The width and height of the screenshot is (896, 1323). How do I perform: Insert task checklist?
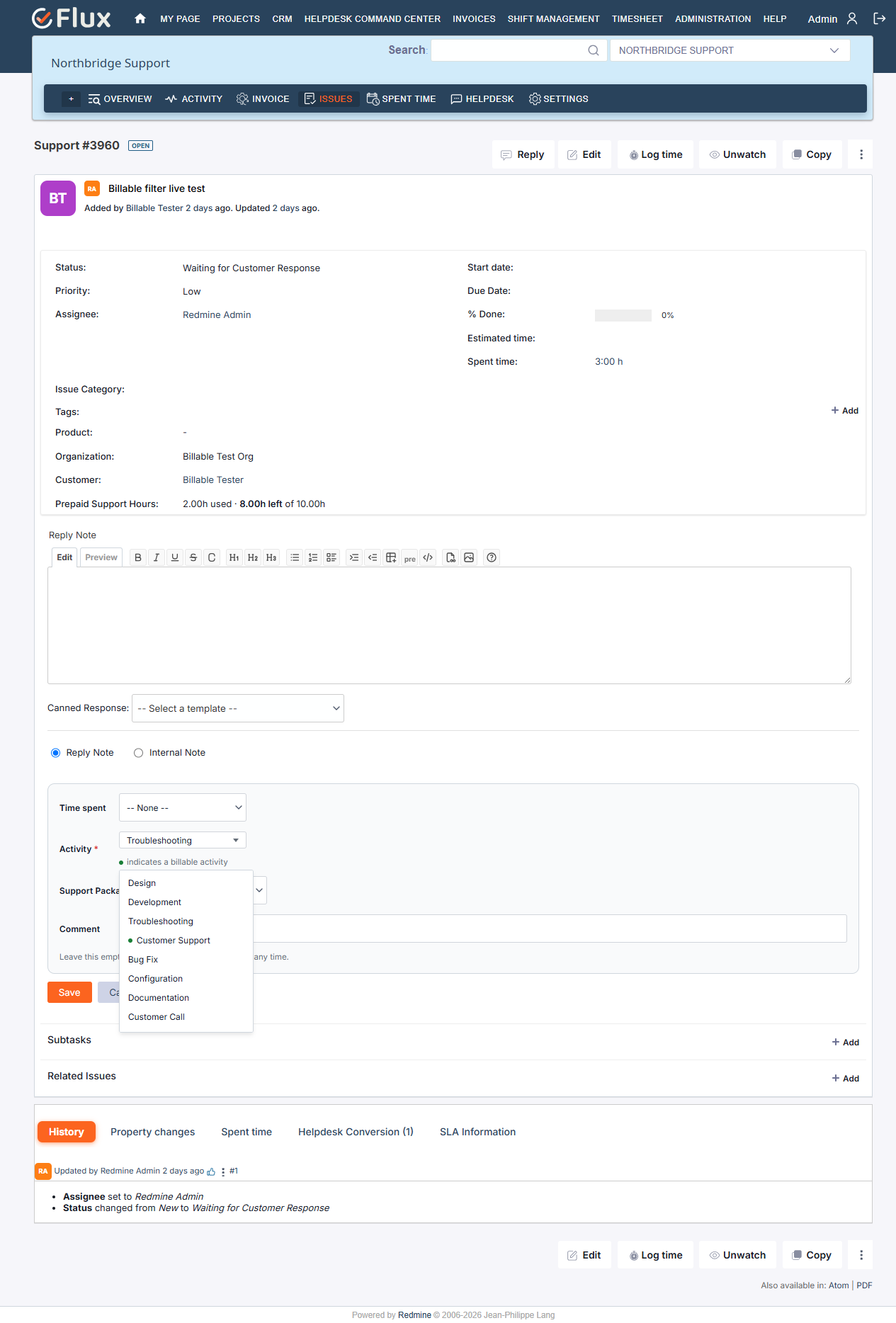[x=331, y=557]
